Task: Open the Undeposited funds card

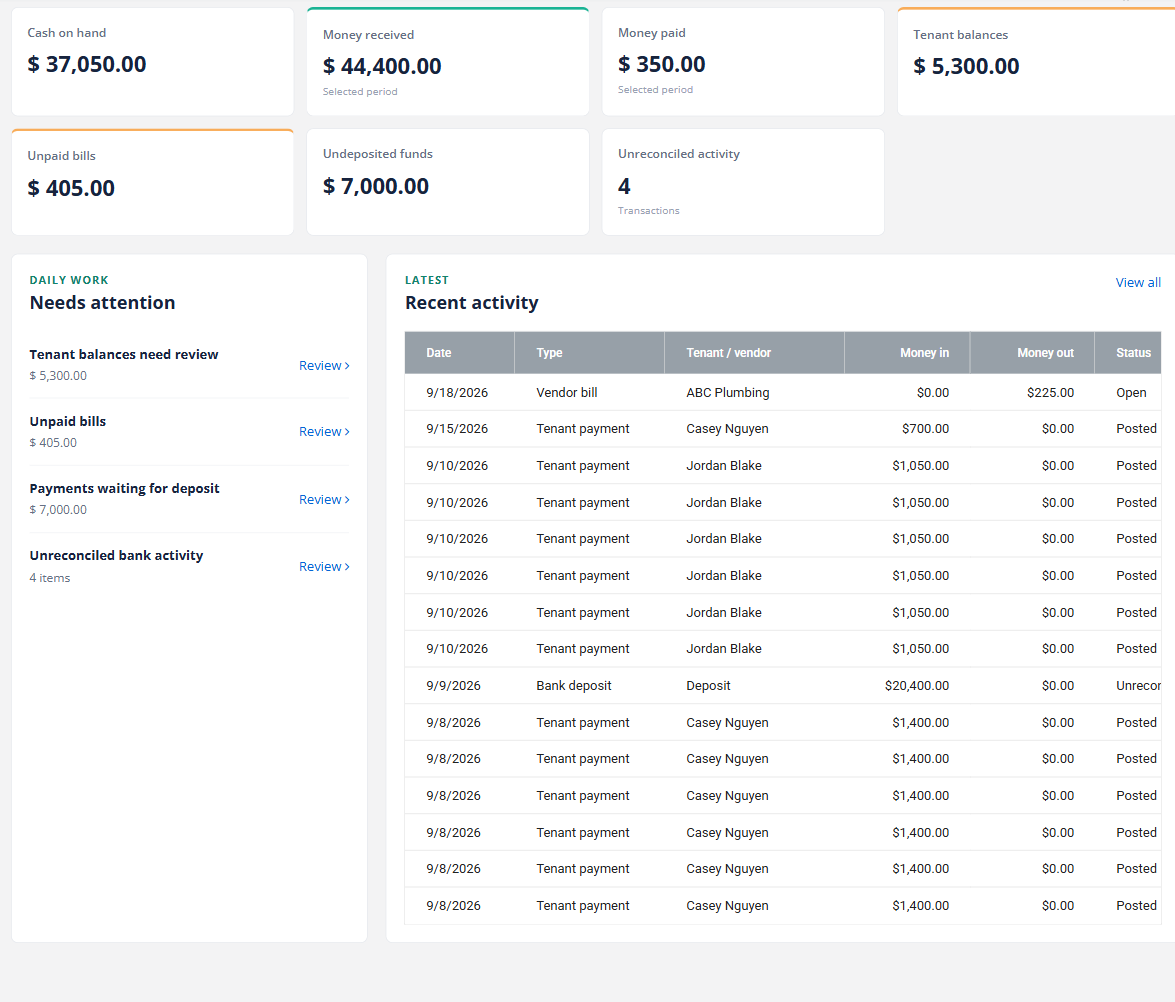Action: click(x=448, y=182)
